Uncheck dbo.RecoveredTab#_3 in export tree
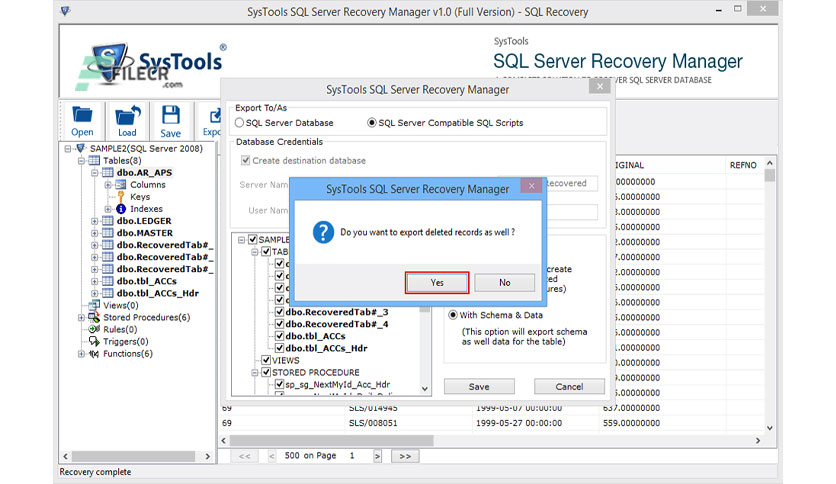This screenshot has height=484, width=836. coord(279,312)
